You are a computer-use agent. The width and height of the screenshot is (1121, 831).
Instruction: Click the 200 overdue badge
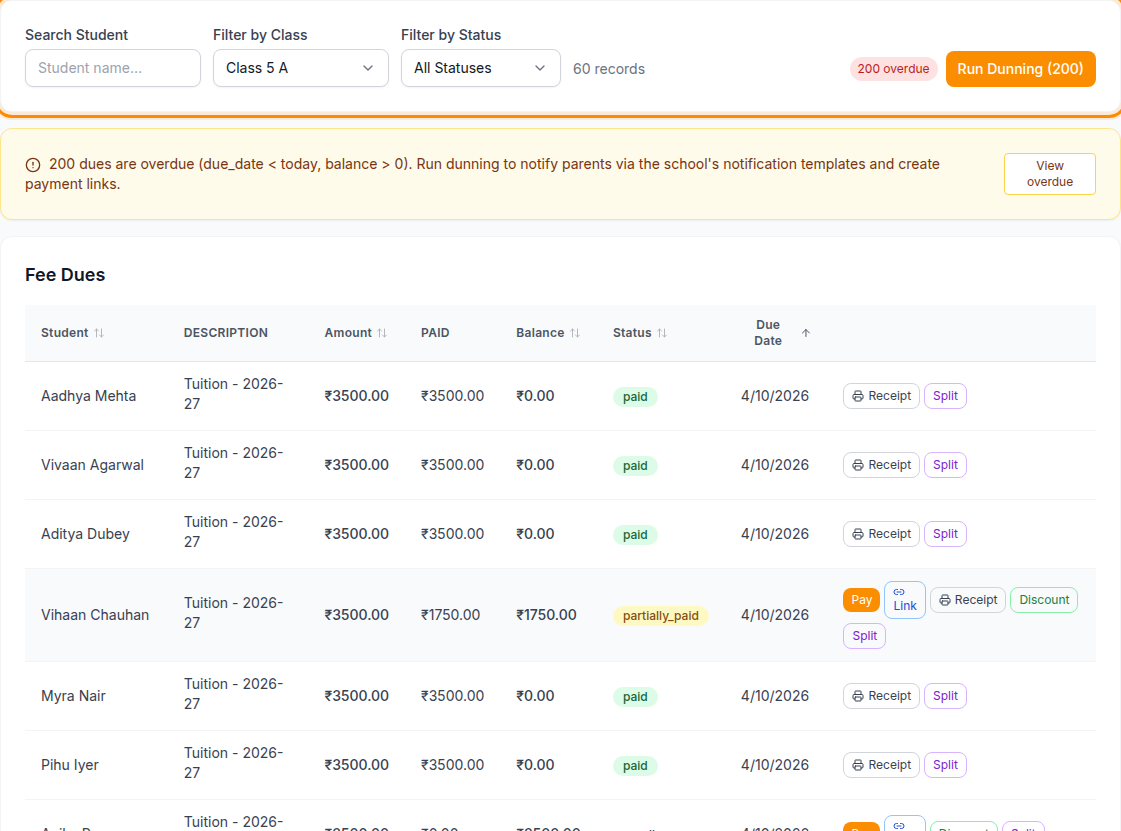893,69
